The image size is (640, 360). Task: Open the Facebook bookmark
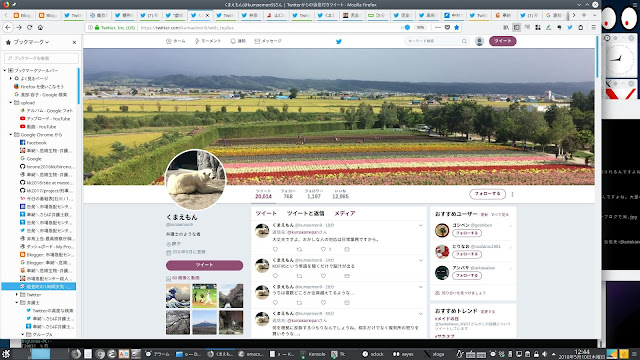point(33,142)
